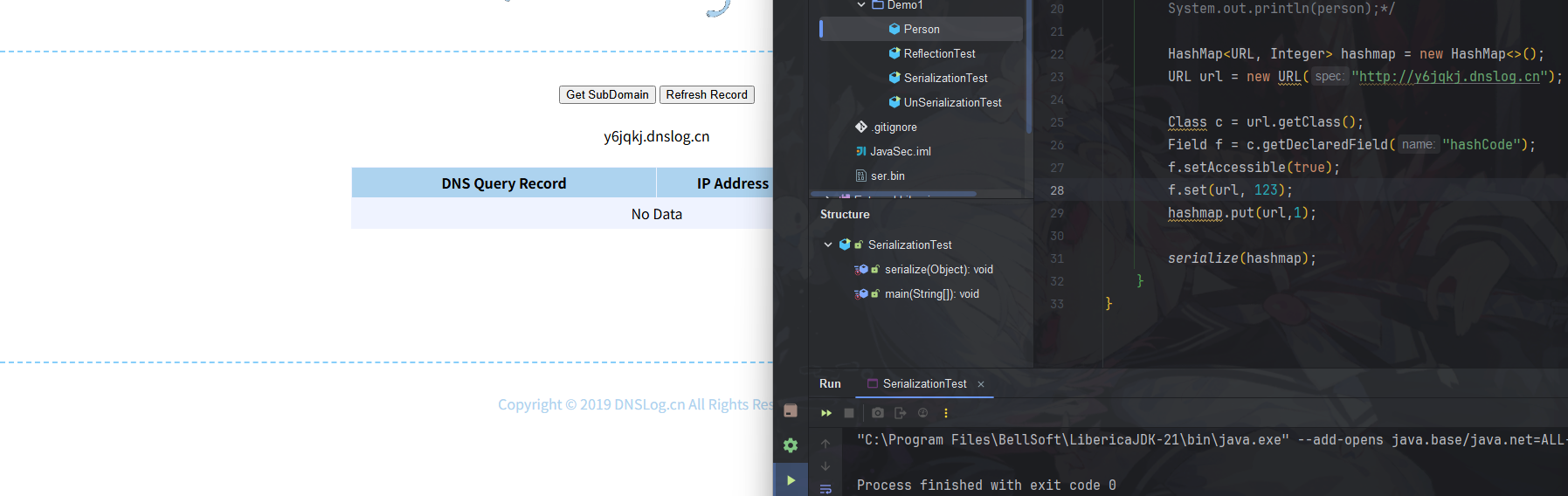Click the Run tool window label
The image size is (1568, 496).
pyautogui.click(x=830, y=383)
